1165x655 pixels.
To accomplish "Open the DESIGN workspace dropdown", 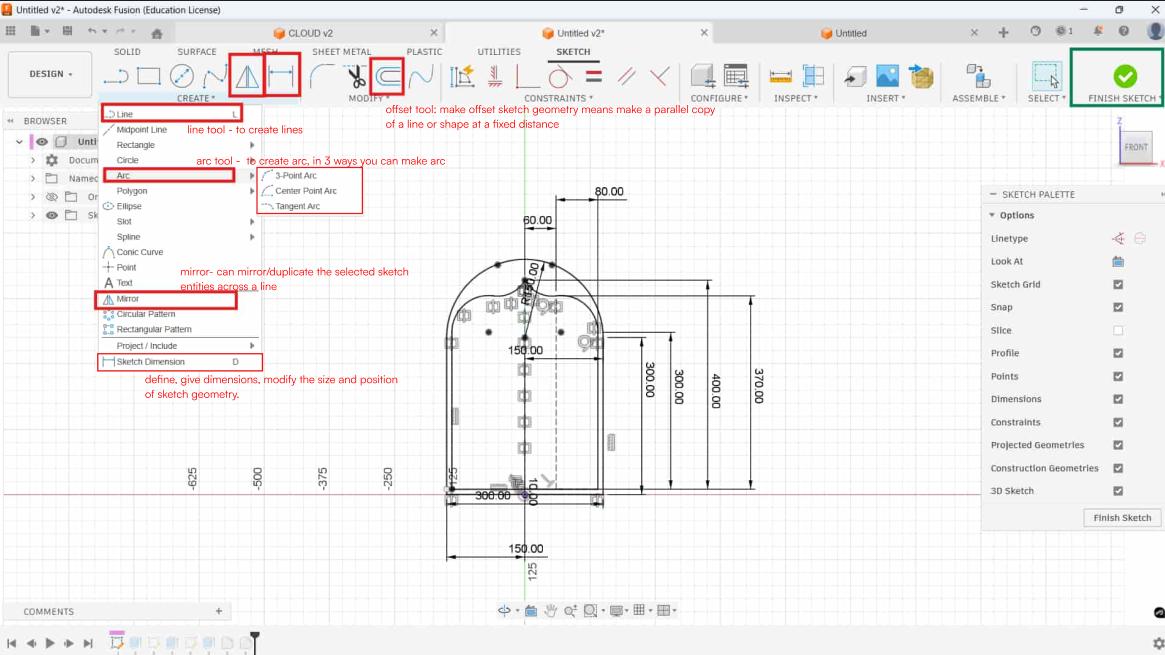I will [51, 74].
